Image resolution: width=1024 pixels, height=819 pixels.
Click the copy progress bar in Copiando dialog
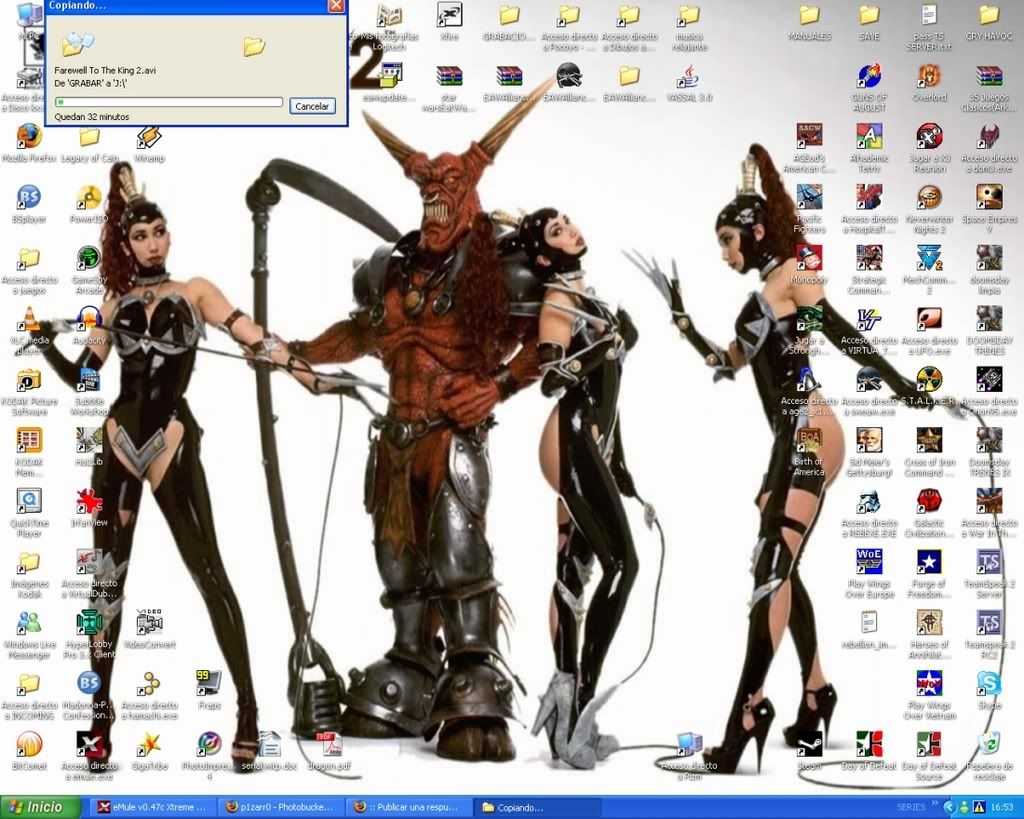pyautogui.click(x=168, y=102)
